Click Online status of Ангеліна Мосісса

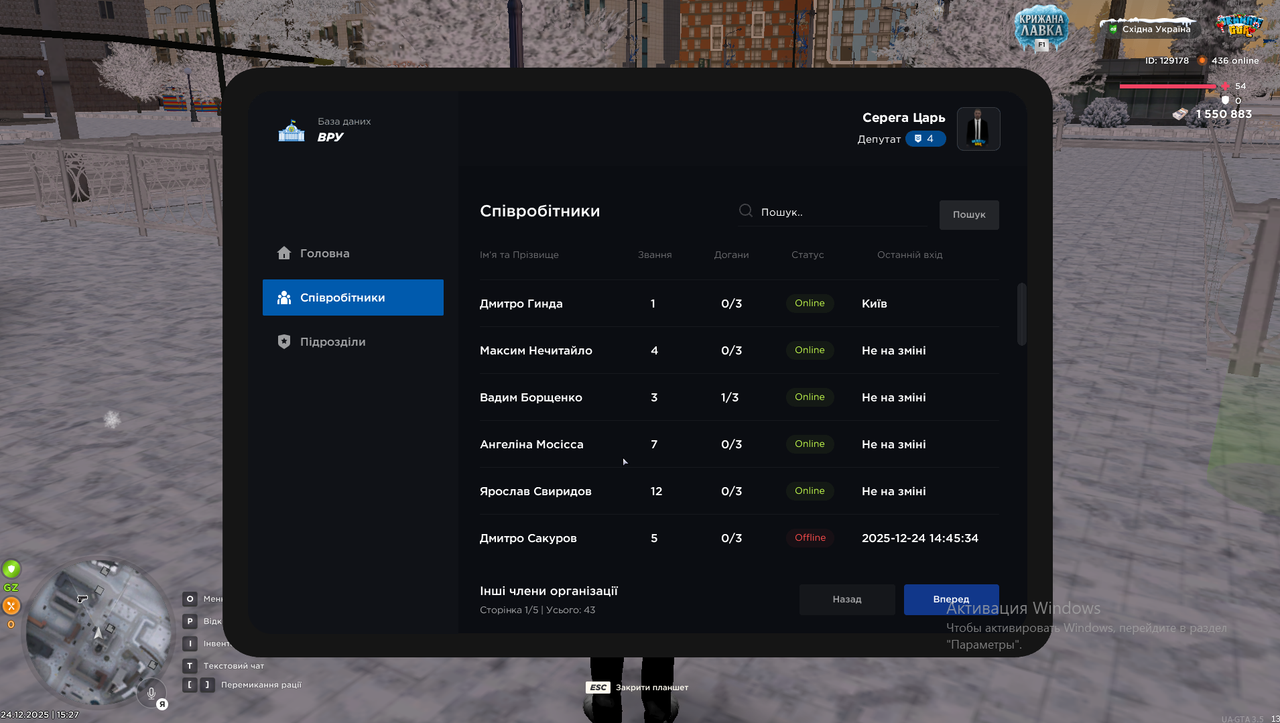810,444
